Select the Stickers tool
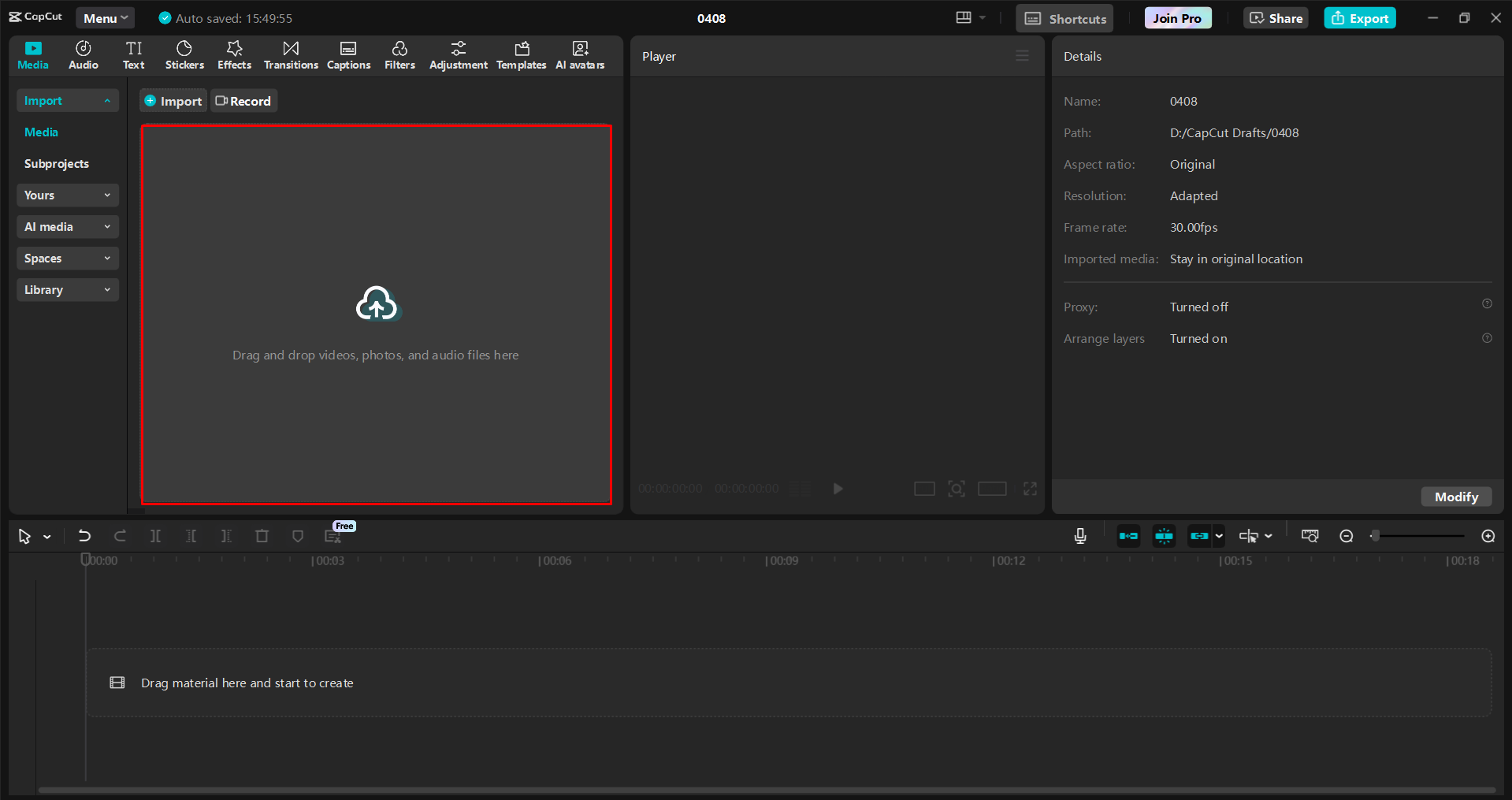The width and height of the screenshot is (1512, 800). coord(184,55)
